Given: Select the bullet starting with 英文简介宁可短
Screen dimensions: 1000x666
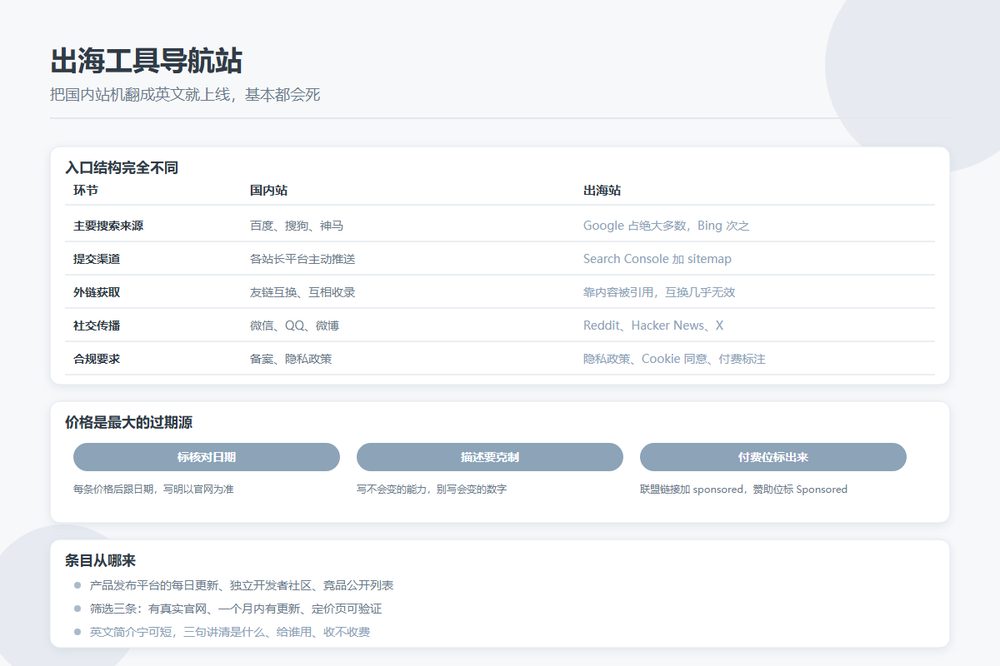Looking at the screenshot, I should 230,632.
